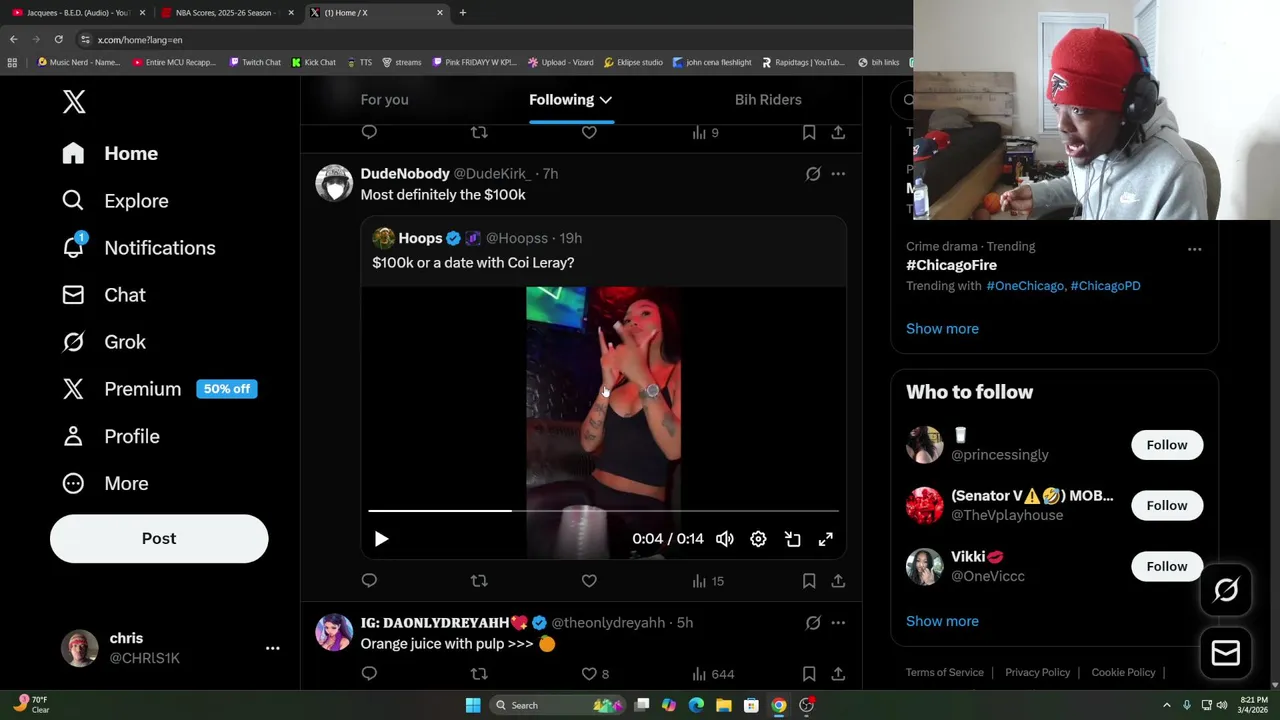Open account menu dots beside chris
The image size is (1280, 720).
(272, 648)
